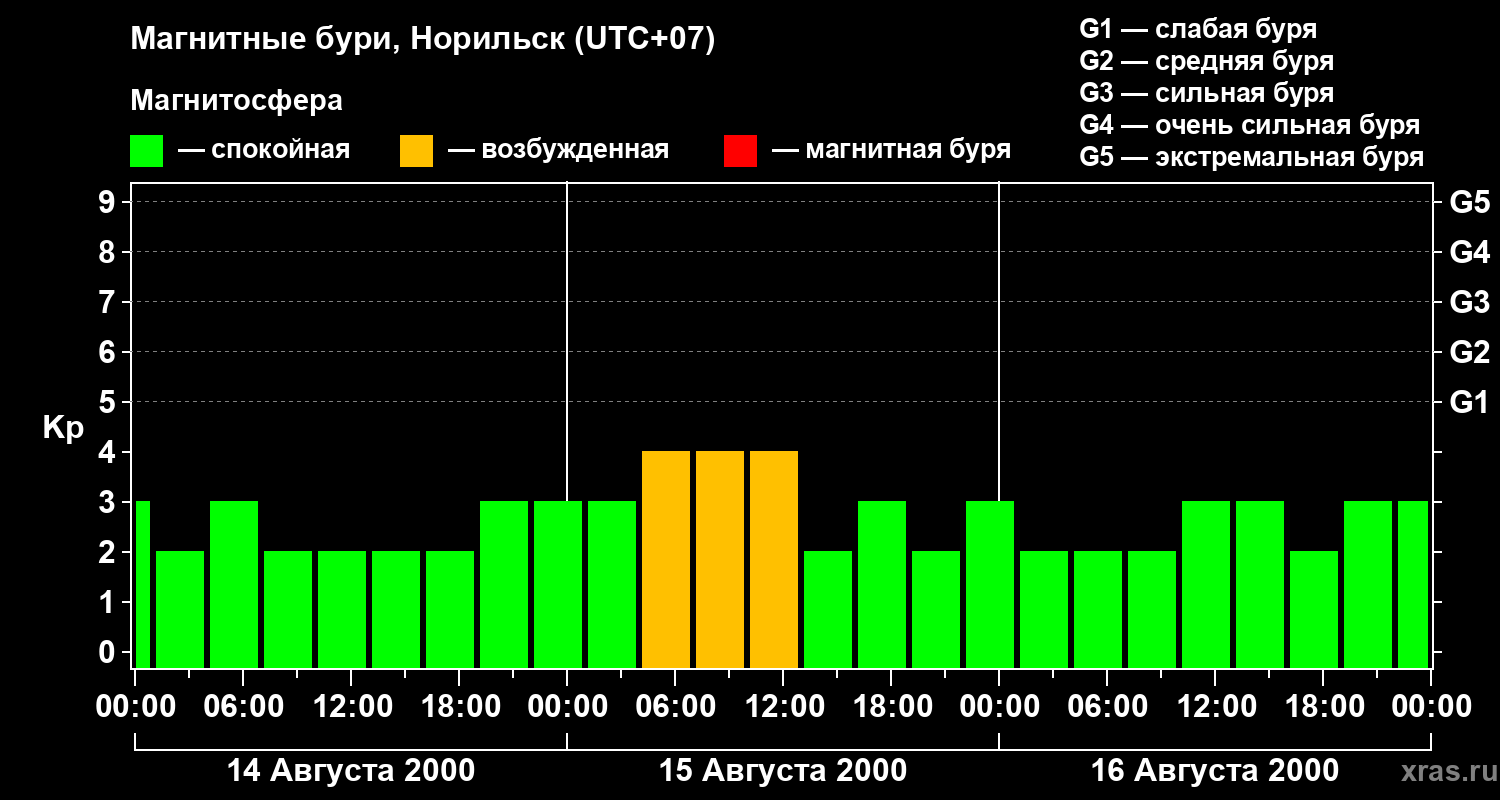Viewport: 1500px width, 800px height.
Task: Click the Kp axis value 4
Action: click(109, 452)
